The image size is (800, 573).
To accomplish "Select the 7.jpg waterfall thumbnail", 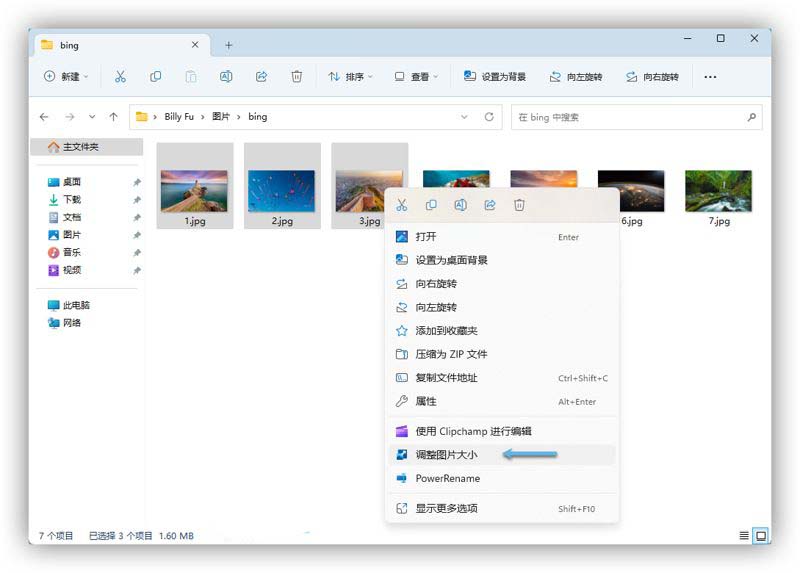I will pyautogui.click(x=718, y=192).
